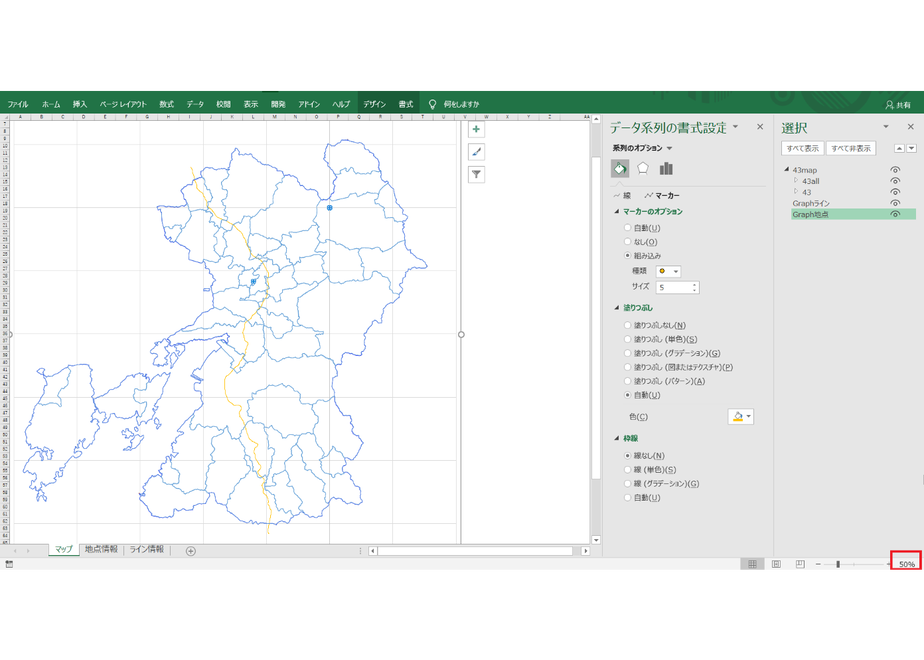924x660 pixels.
Task: Collapse the 枠線 section
Action: 616,438
